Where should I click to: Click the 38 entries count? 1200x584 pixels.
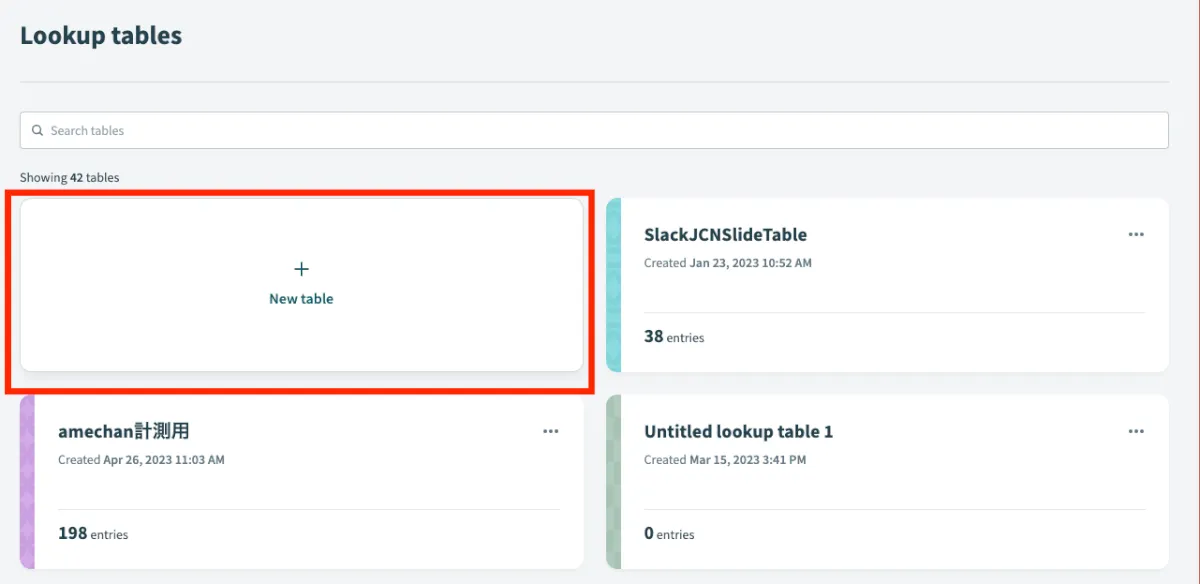coord(673,337)
